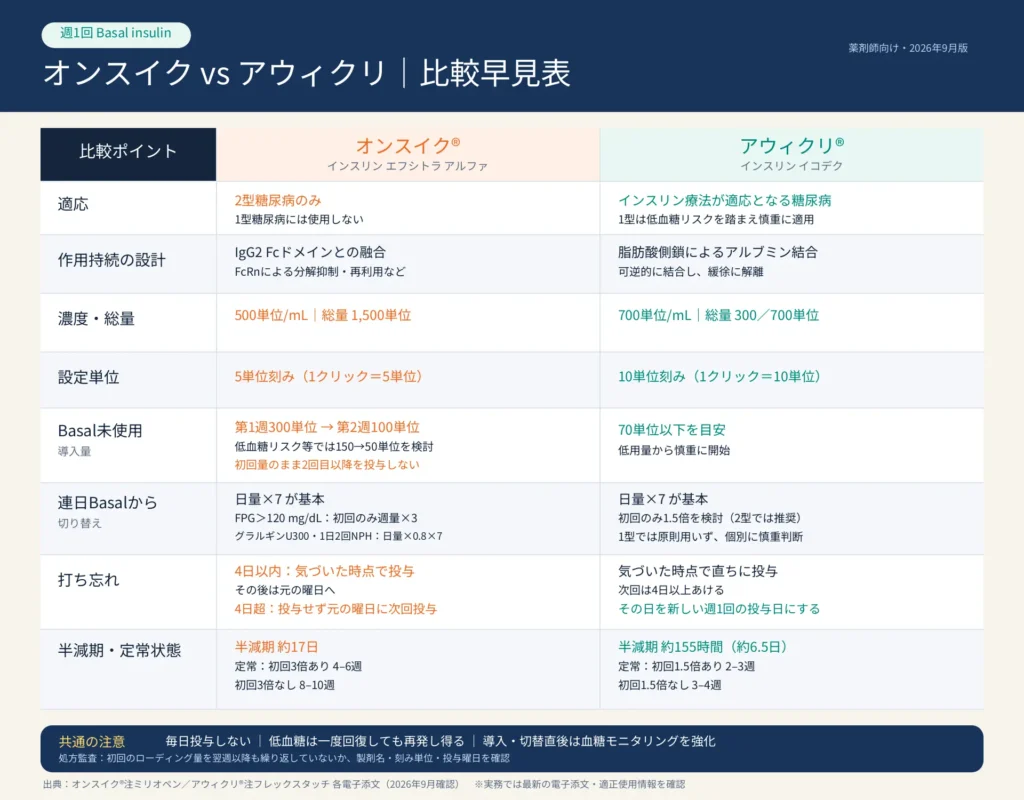
Task: Click '薬剤師向け・2026年9月版' text
Action: [x=908, y=48]
